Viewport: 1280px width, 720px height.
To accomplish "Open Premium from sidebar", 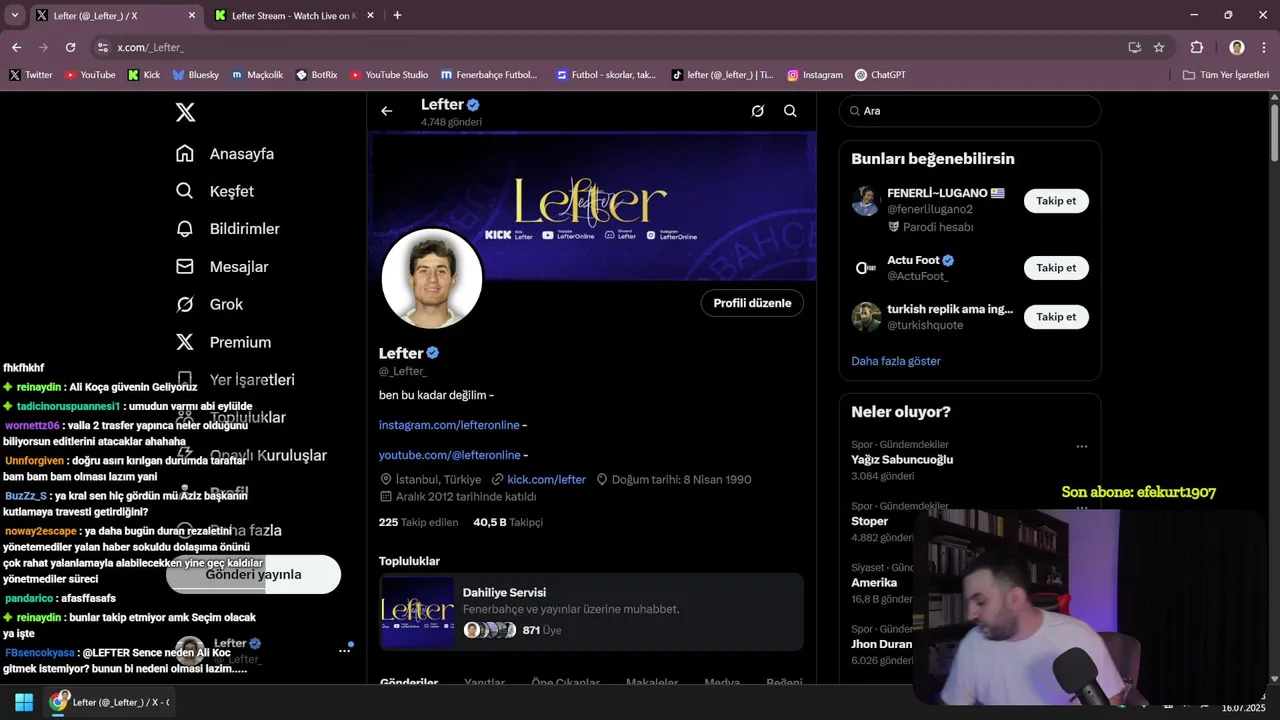I will [223, 342].
